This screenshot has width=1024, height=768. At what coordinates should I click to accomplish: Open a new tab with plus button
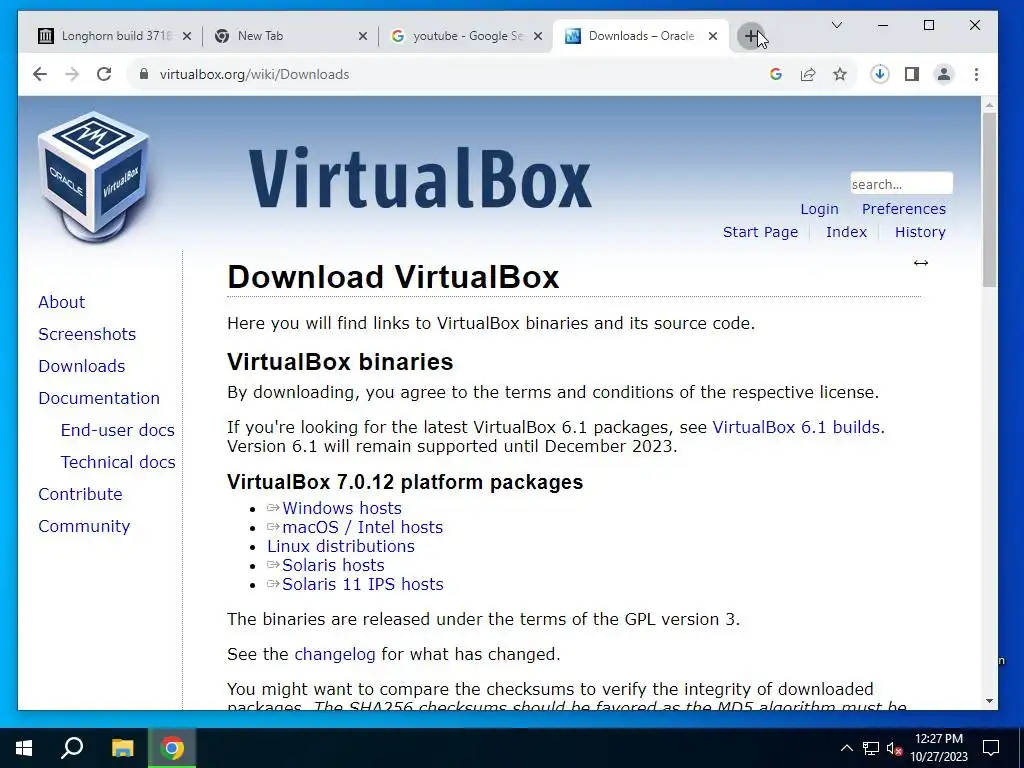click(751, 36)
